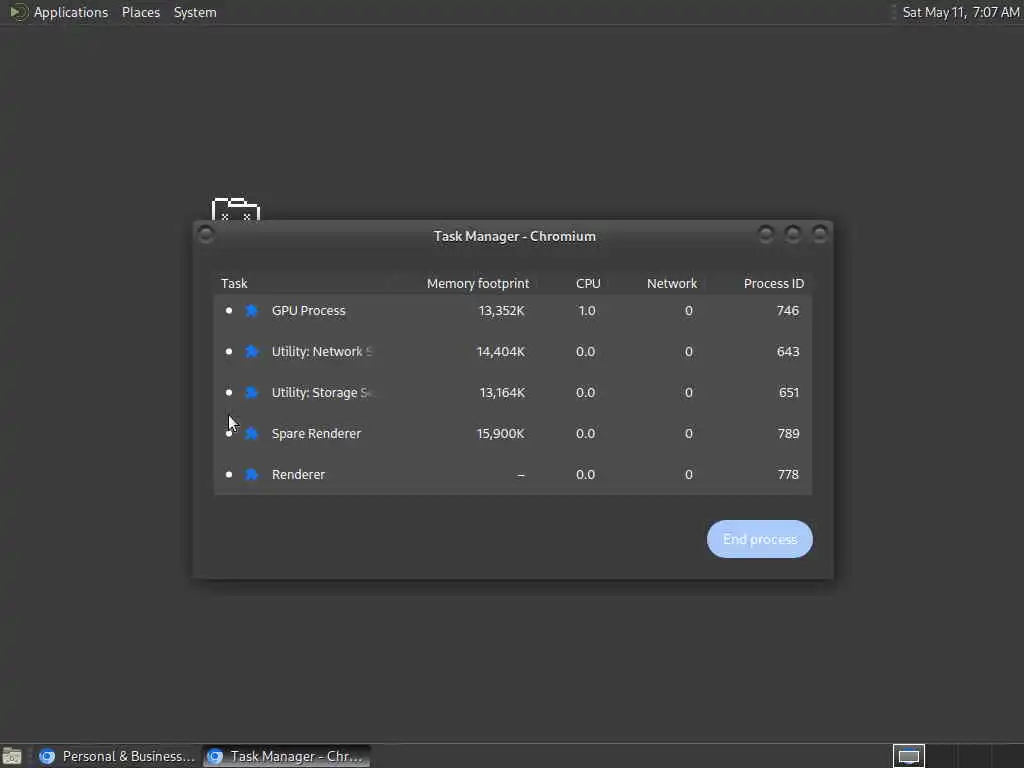Click process ID 746
This screenshot has height=768, width=1024.
click(x=788, y=311)
